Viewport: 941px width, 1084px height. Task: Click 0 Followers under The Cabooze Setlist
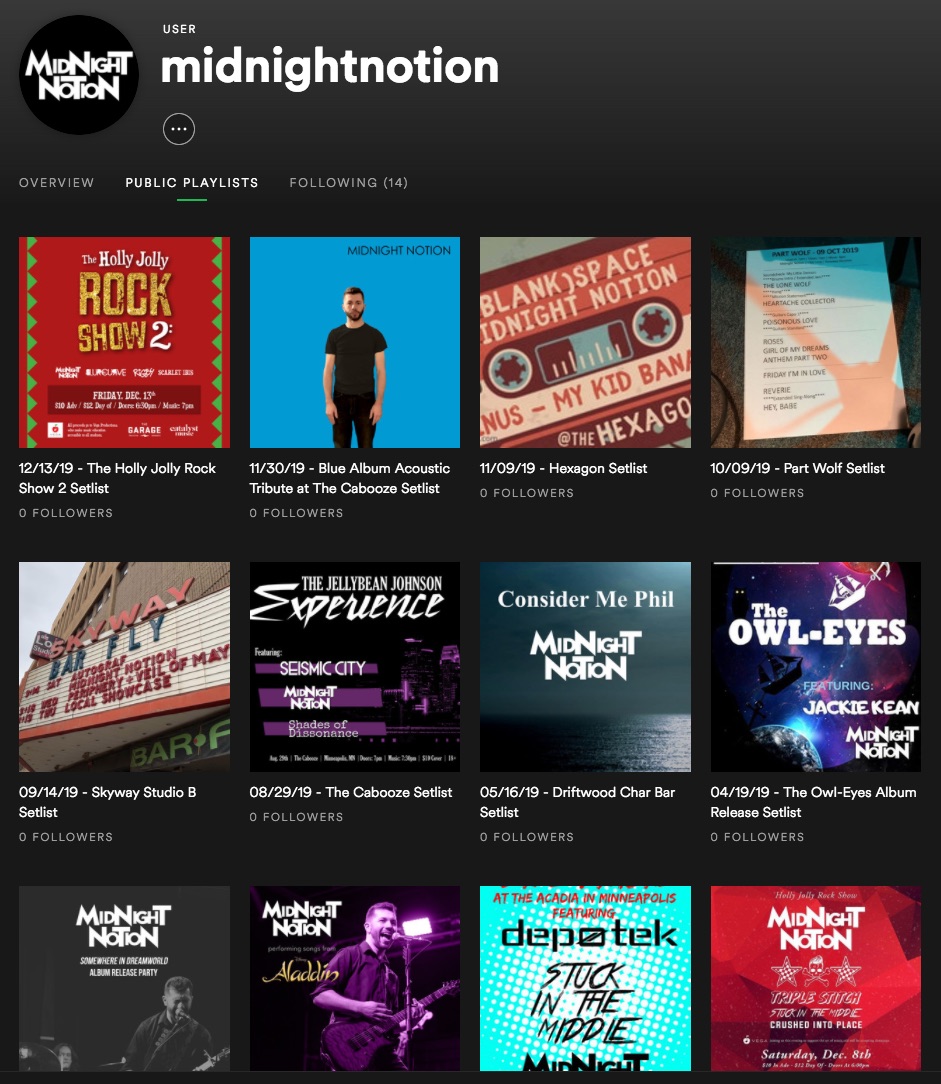point(297,817)
